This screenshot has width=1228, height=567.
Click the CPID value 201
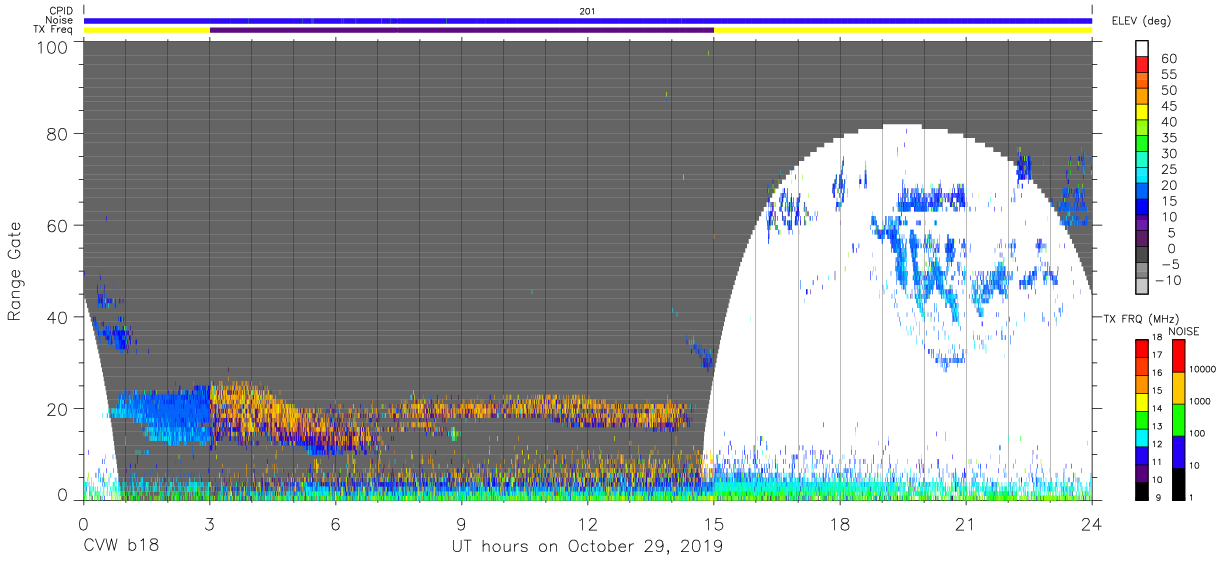pos(586,11)
